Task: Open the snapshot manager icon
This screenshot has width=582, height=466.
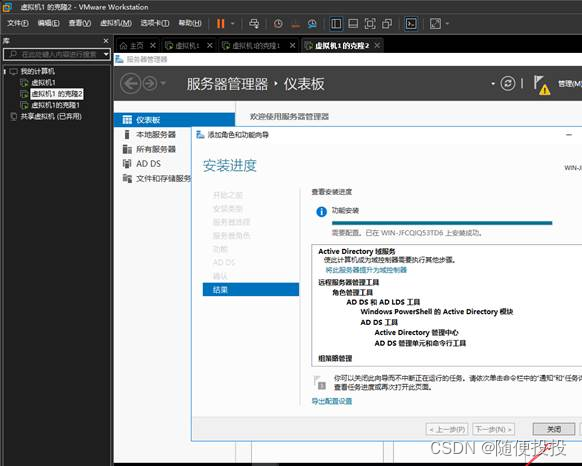Action: point(313,24)
